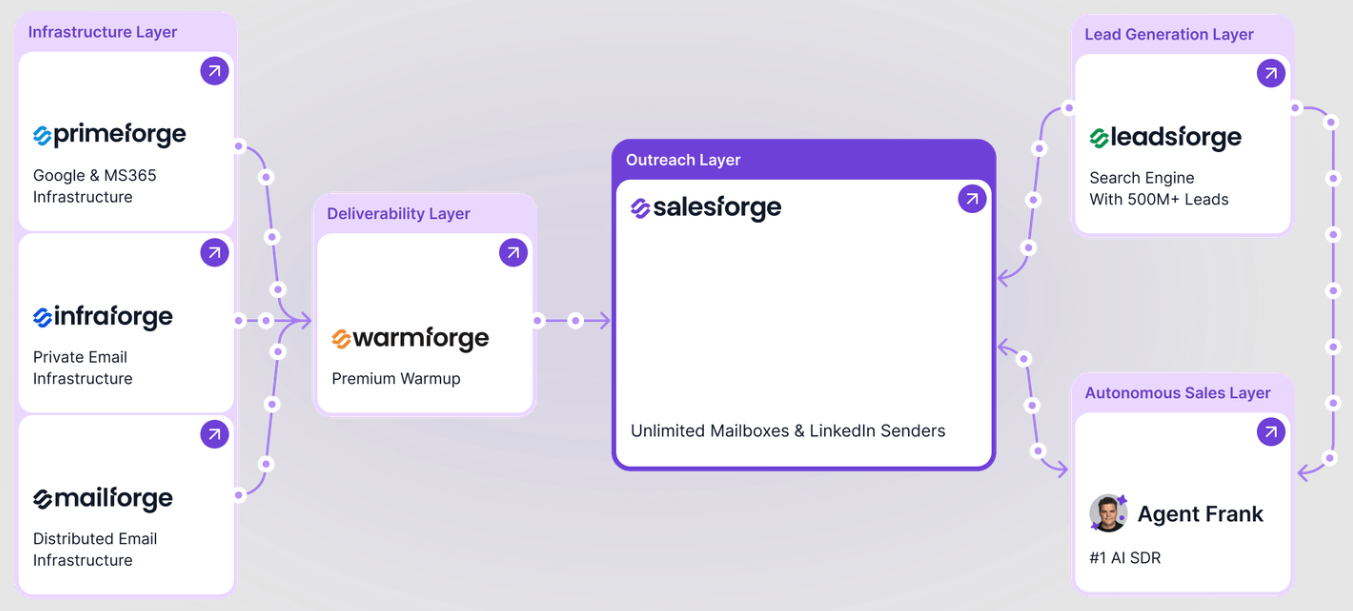Click the Infrastructure Layer heading

coord(102,32)
